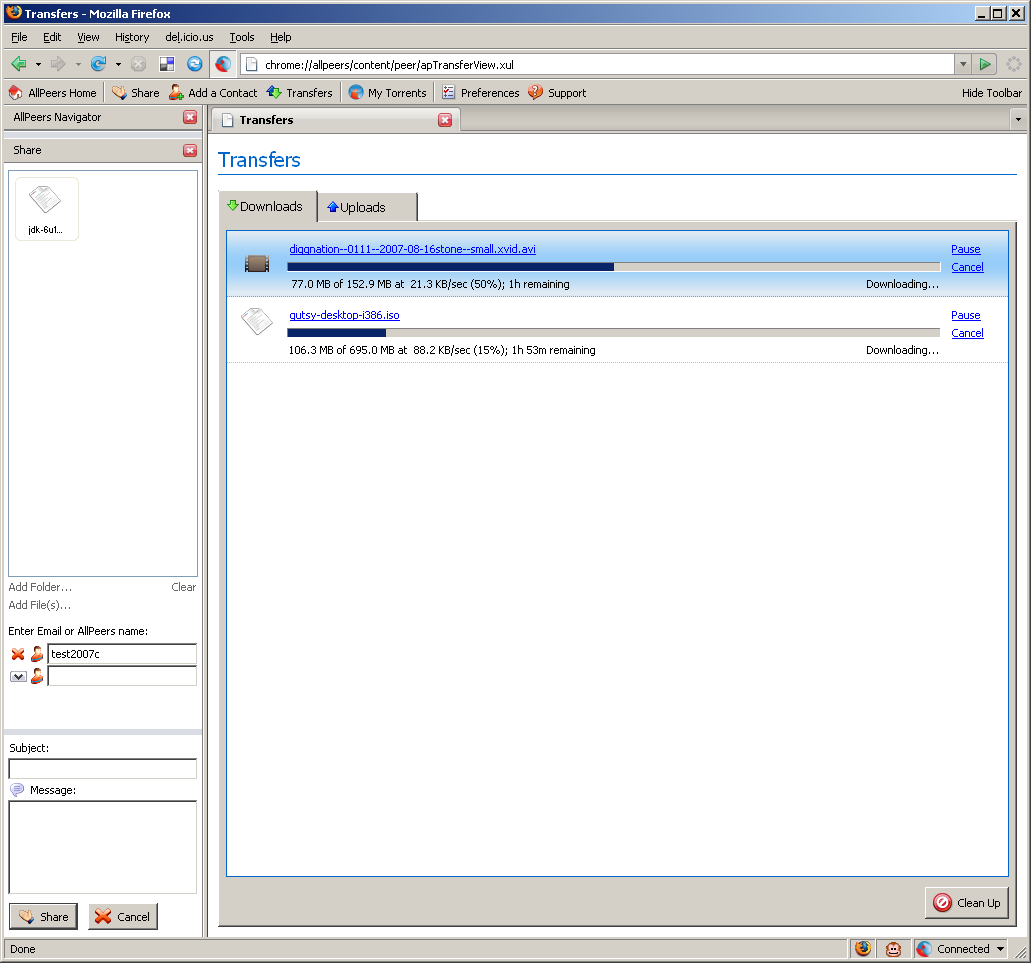Viewport: 1031px width, 963px height.
Task: Open the History menu
Action: point(132,37)
